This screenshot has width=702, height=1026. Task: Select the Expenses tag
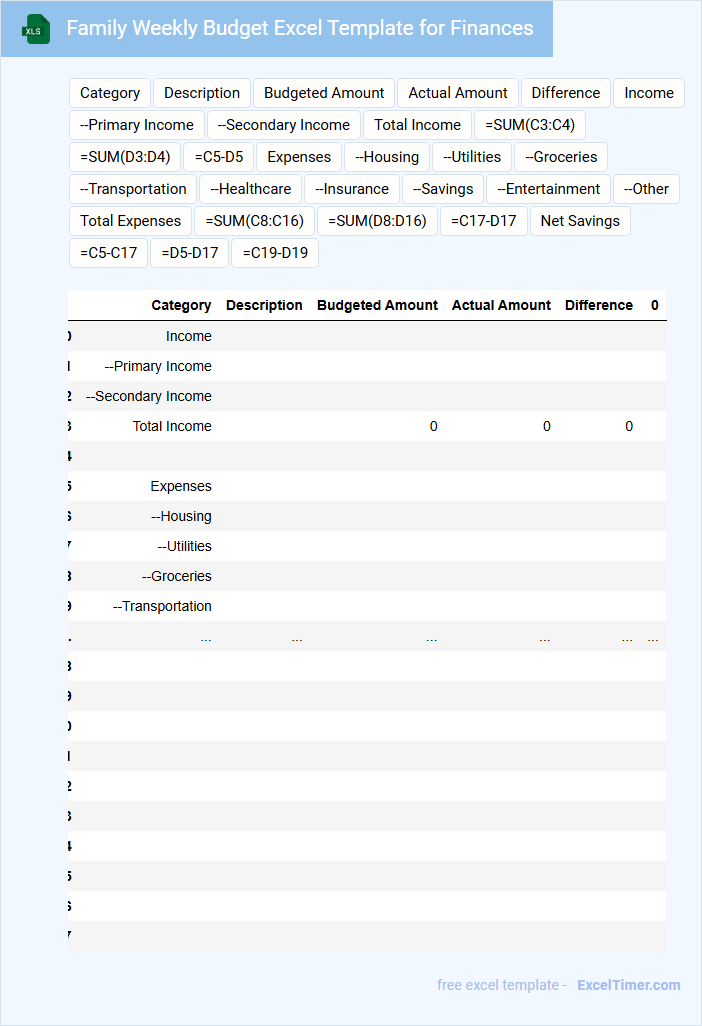click(x=299, y=157)
